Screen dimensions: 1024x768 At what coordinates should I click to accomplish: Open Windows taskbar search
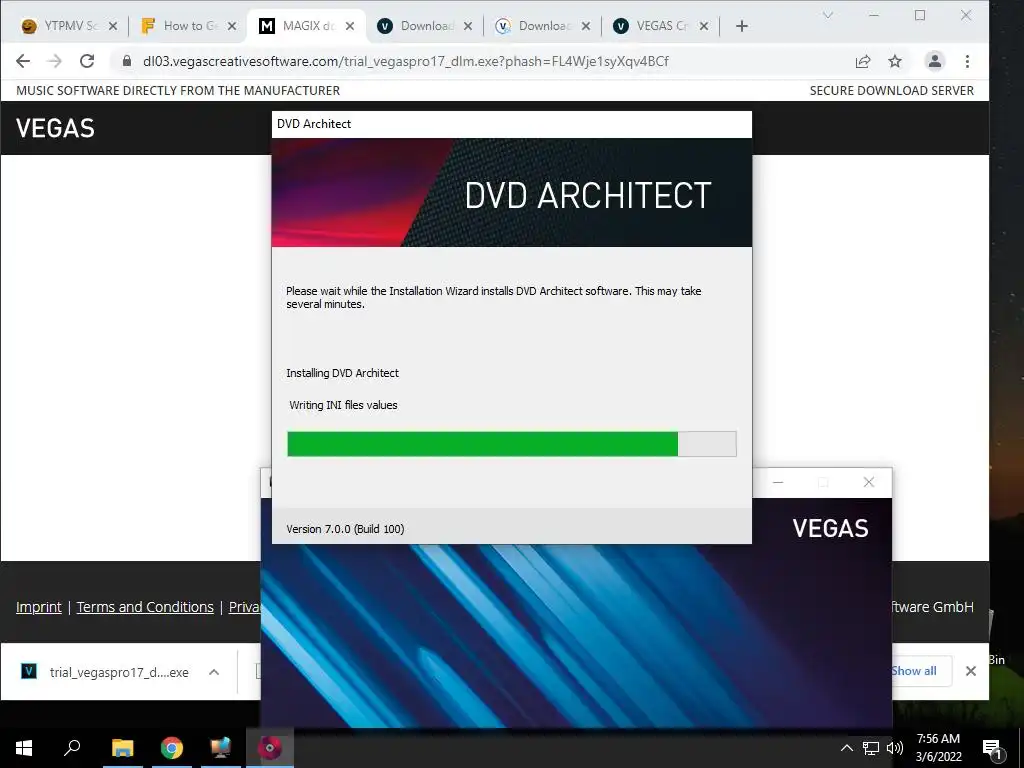72,748
